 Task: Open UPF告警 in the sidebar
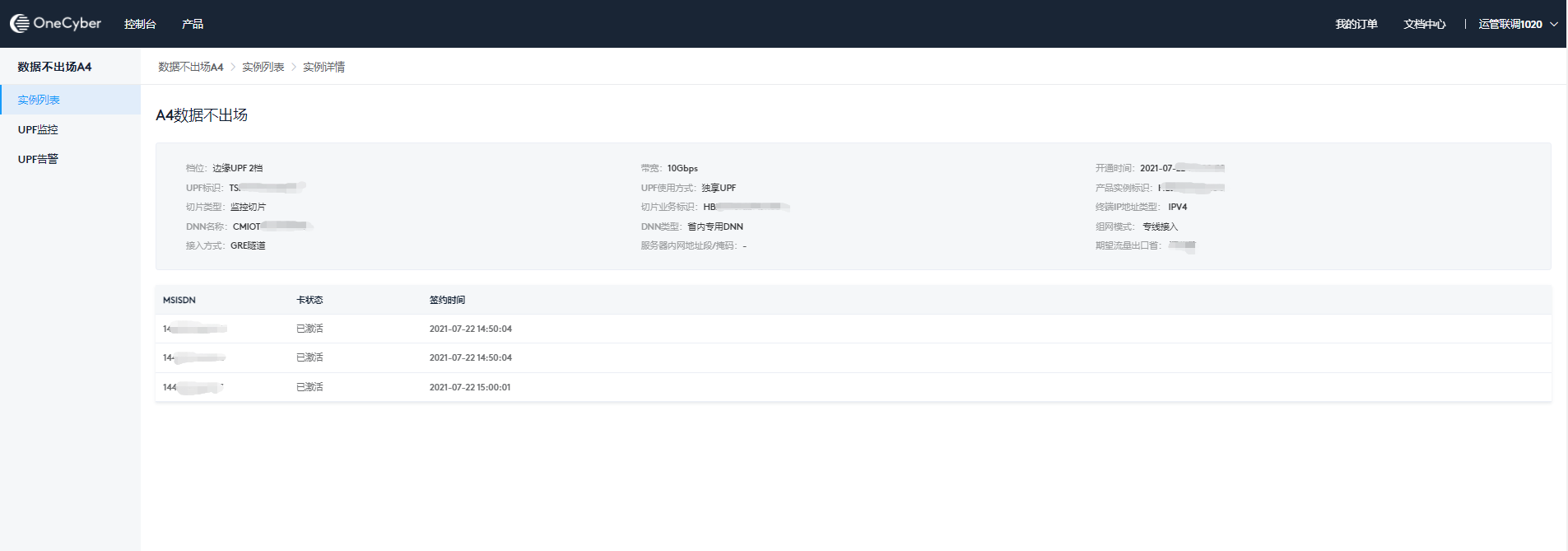coord(38,159)
